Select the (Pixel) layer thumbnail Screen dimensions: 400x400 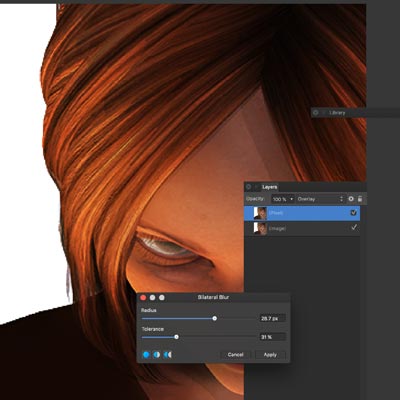click(x=260, y=213)
